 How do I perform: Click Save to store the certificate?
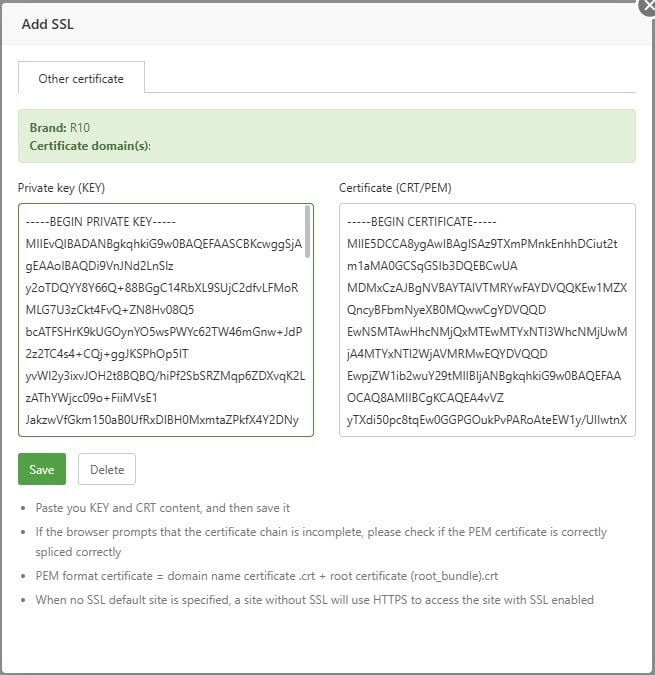tap(42, 469)
